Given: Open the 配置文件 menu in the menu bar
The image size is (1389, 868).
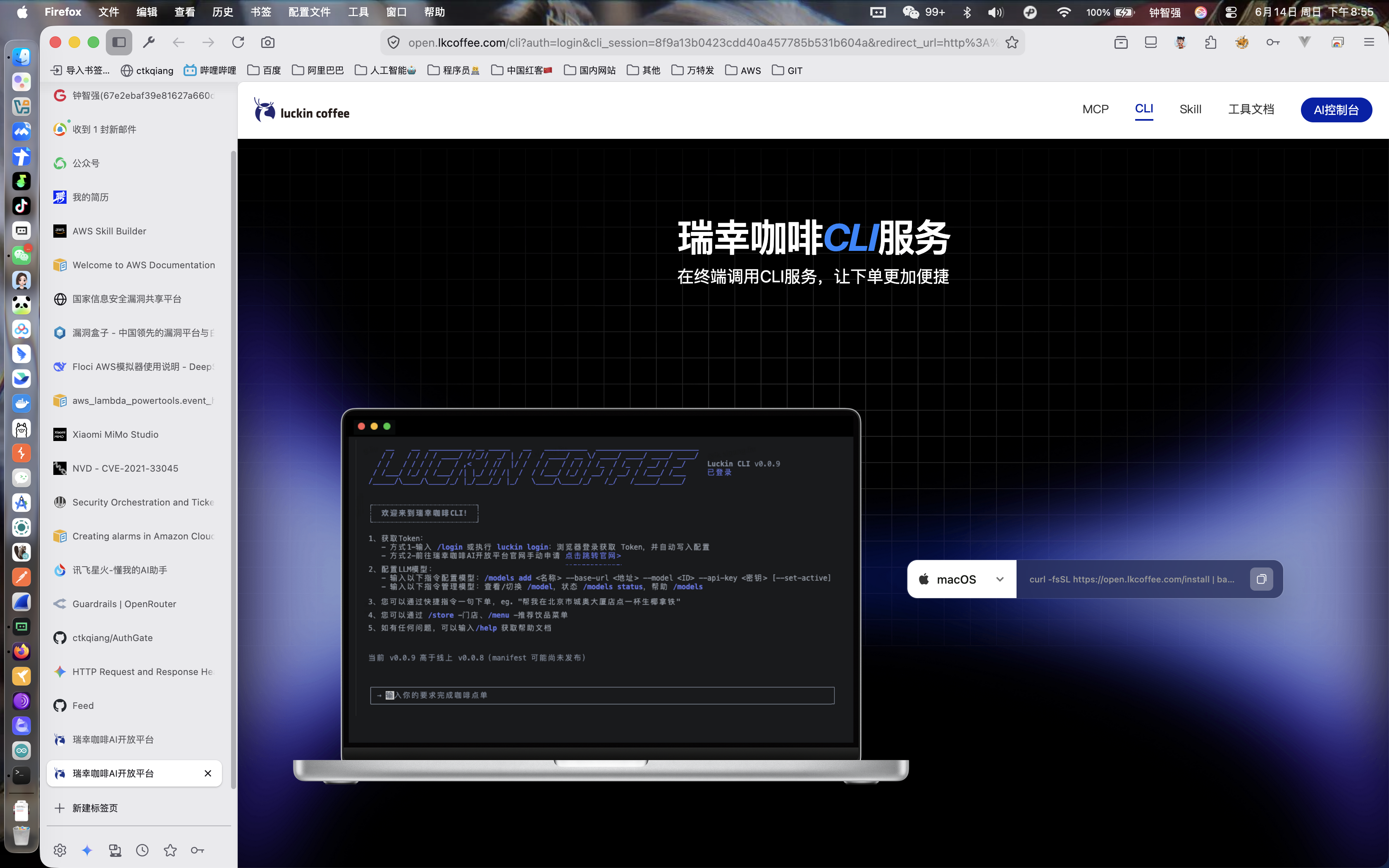Looking at the screenshot, I should pos(309,12).
